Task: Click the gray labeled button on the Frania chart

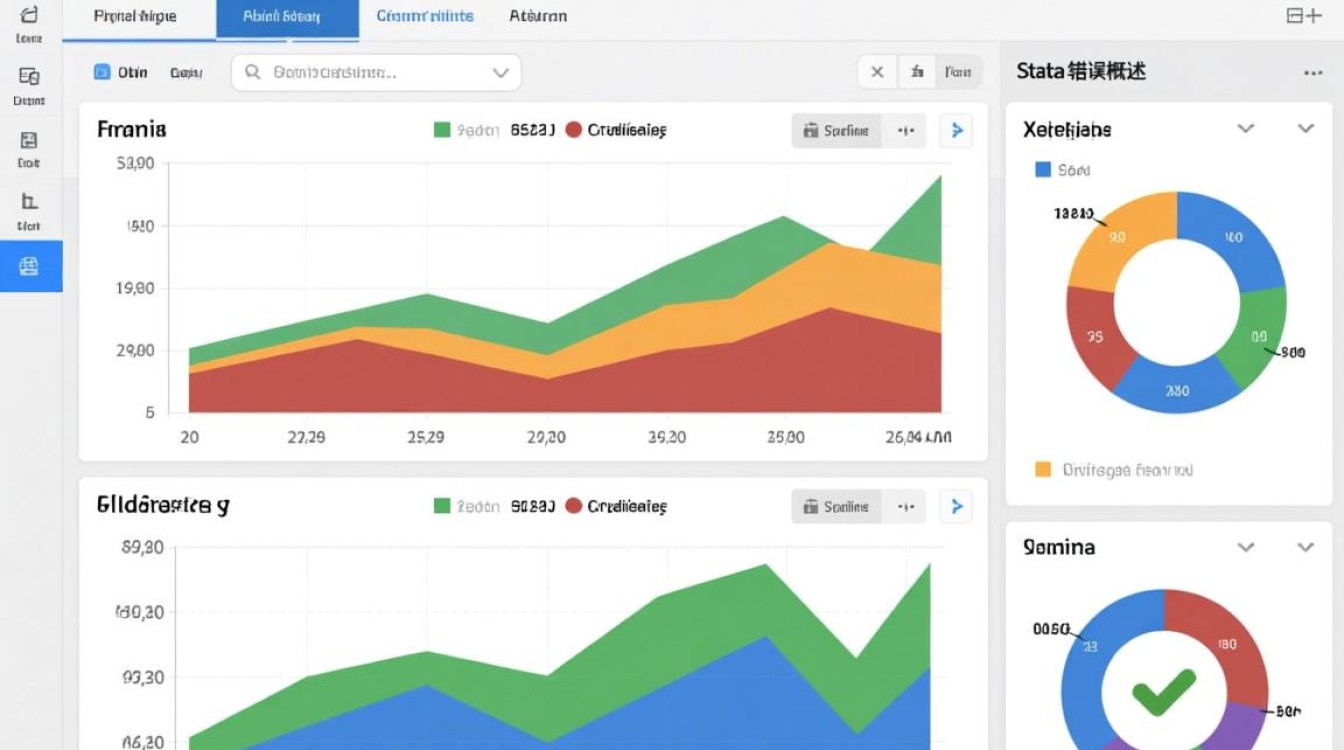Action: 837,130
